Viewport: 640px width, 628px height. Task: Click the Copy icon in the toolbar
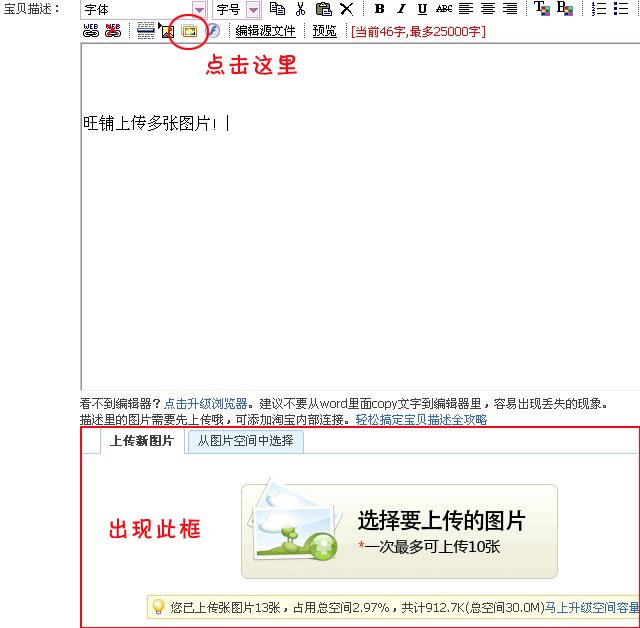pos(278,9)
